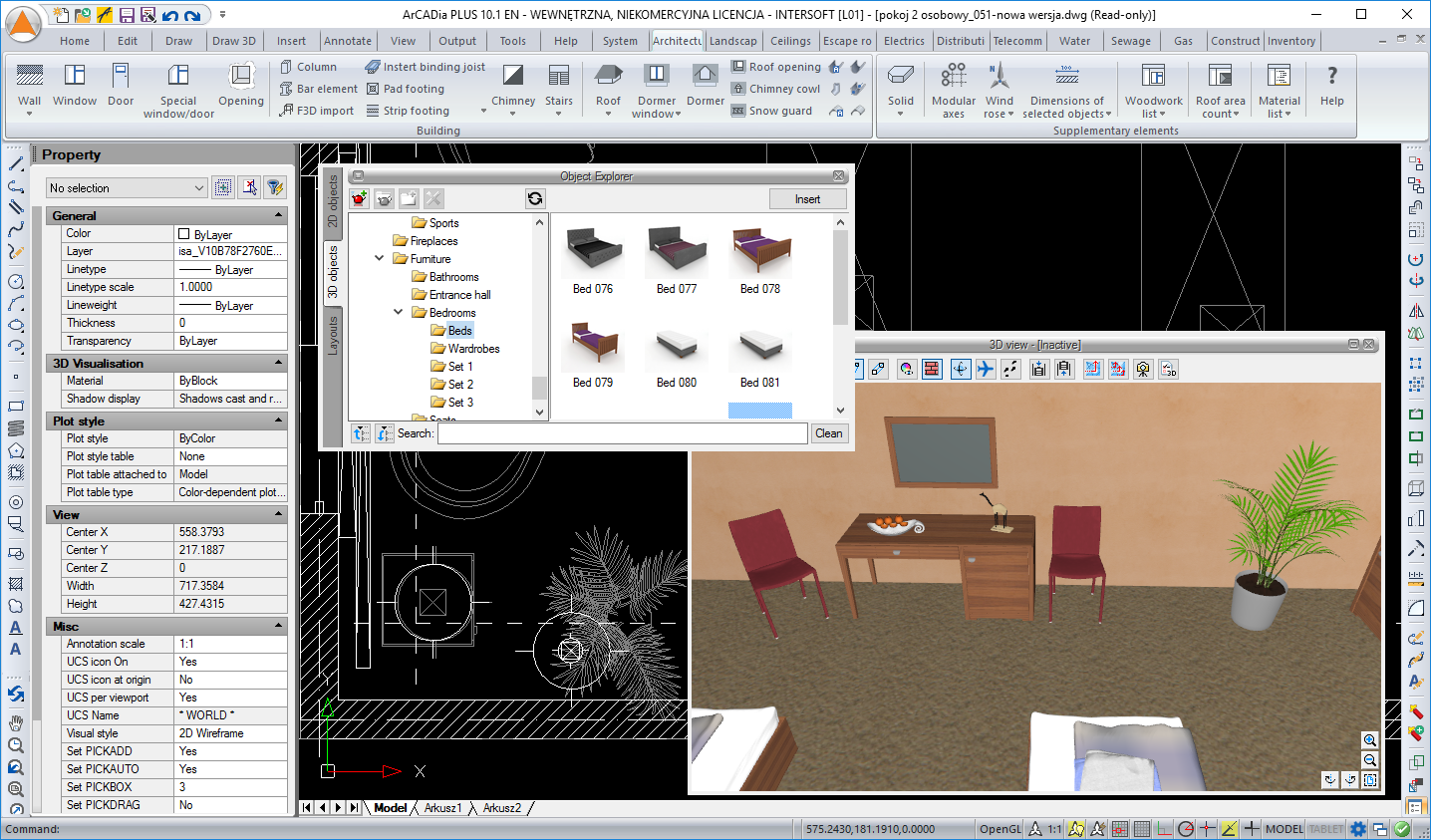1431x840 pixels.
Task: Toggle OpenGL mode in status bar
Action: tap(1000, 829)
